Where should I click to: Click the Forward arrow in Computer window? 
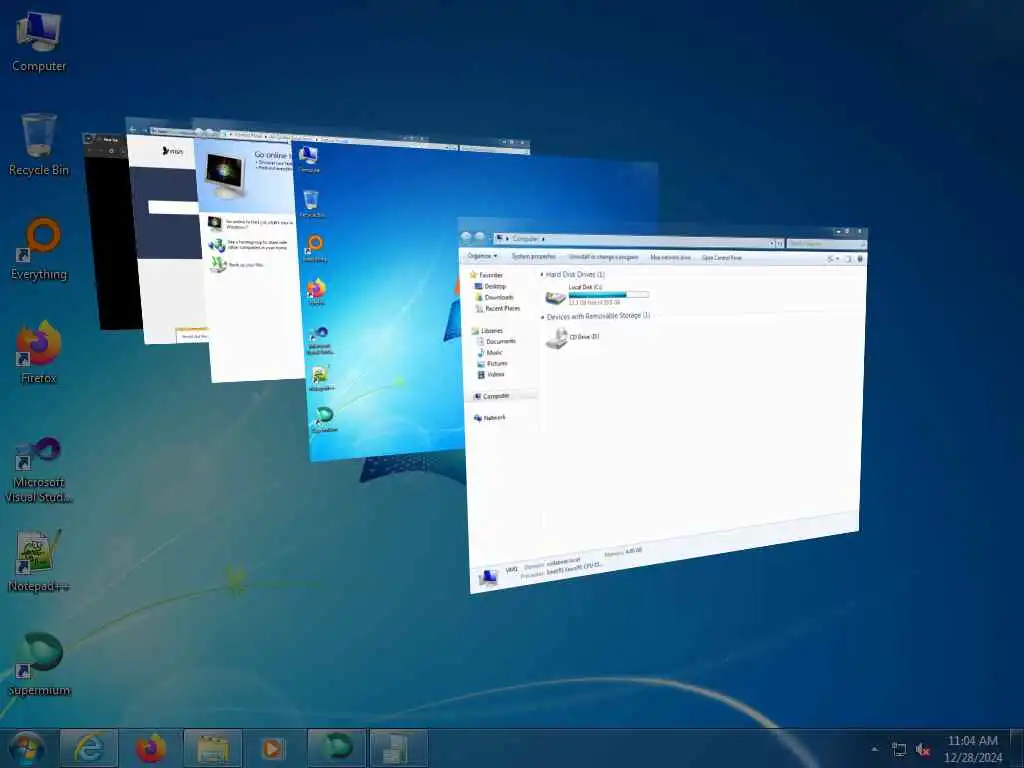(x=480, y=238)
